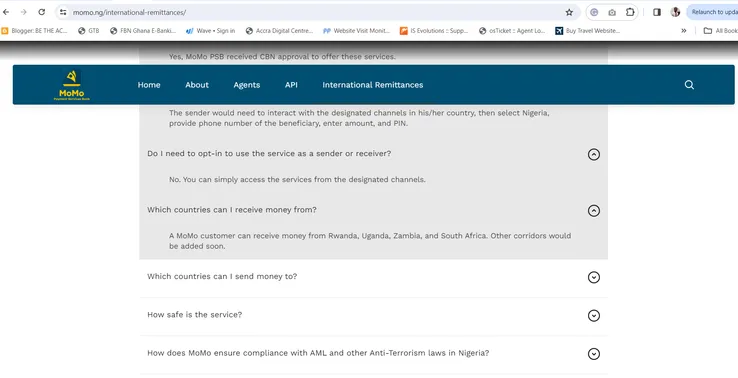
Task: Expand 'How safe is the service' chevron
Action: click(594, 315)
